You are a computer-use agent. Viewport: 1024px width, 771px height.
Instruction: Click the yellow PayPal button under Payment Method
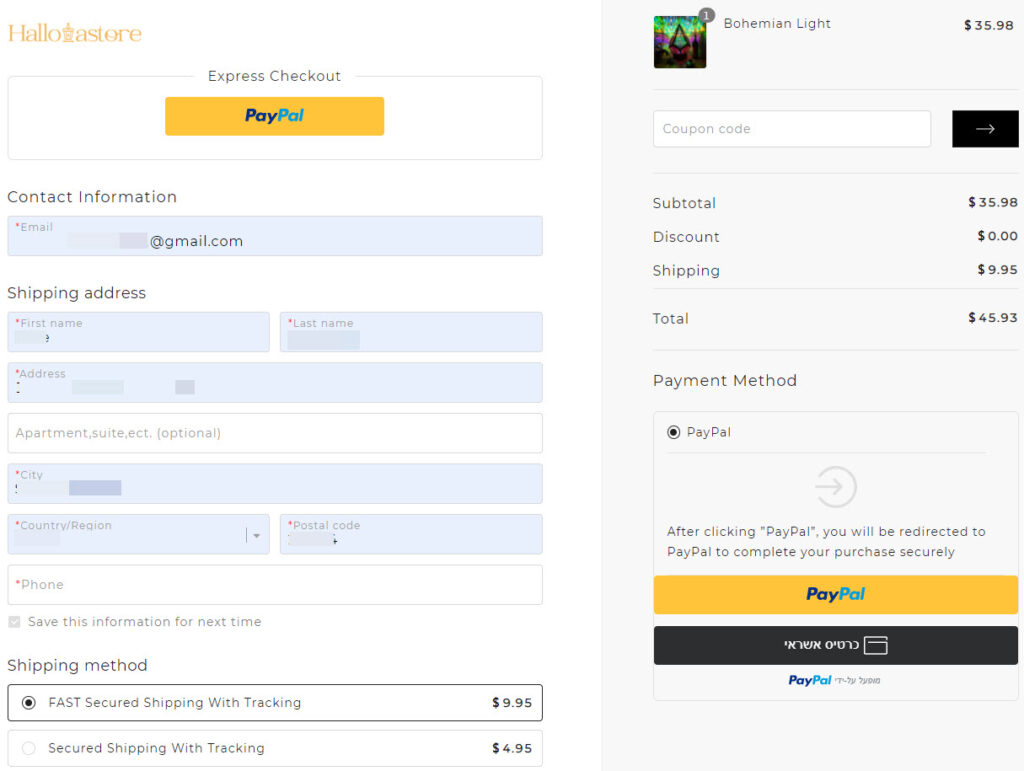coord(835,595)
